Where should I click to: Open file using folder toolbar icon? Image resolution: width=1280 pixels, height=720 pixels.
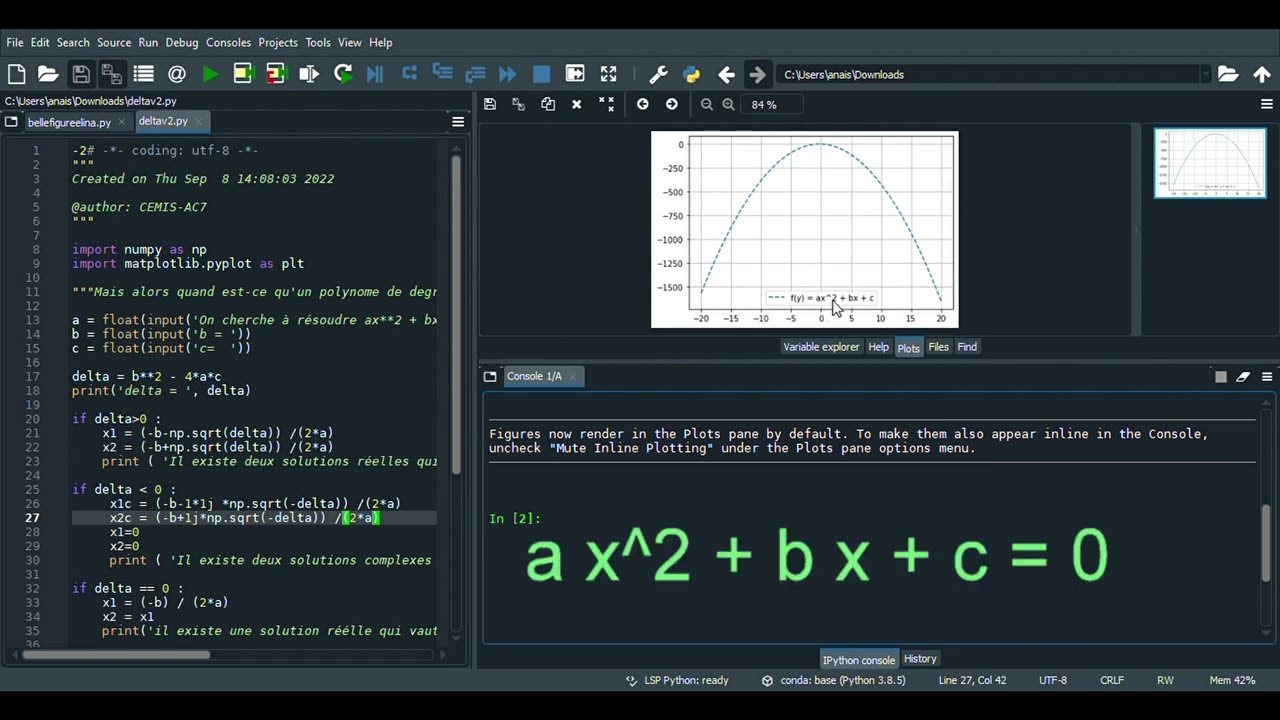tap(48, 74)
